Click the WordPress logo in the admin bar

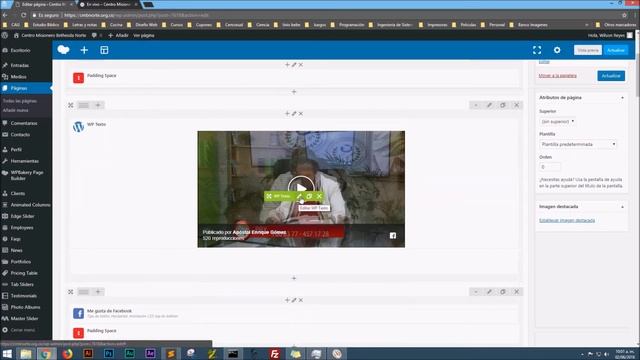[x=5, y=36]
